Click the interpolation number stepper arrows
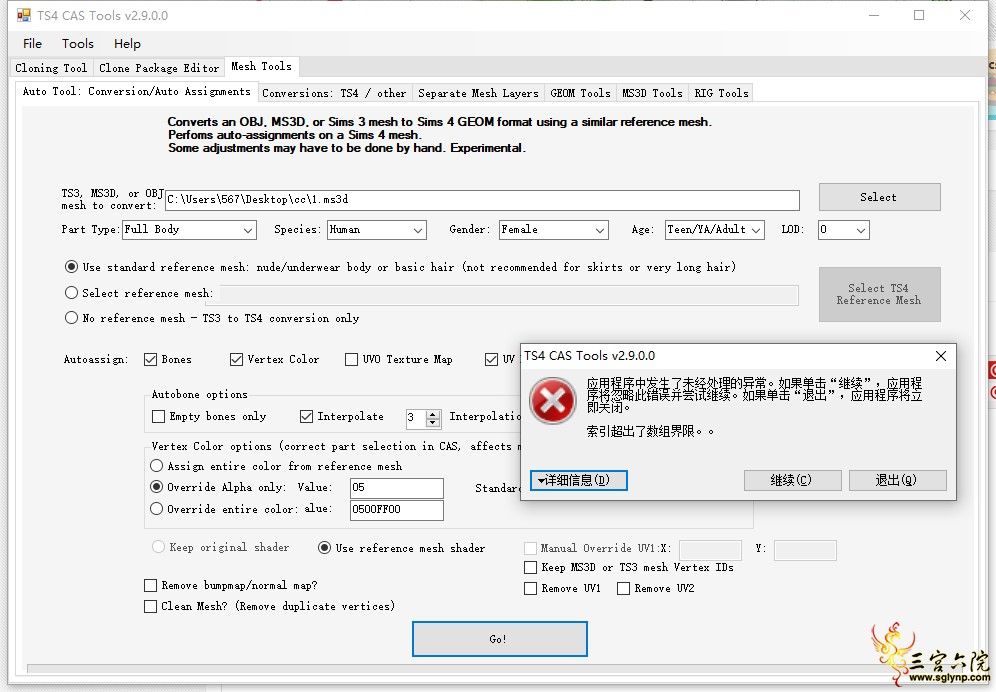Image resolution: width=996 pixels, height=692 pixels. (433, 417)
